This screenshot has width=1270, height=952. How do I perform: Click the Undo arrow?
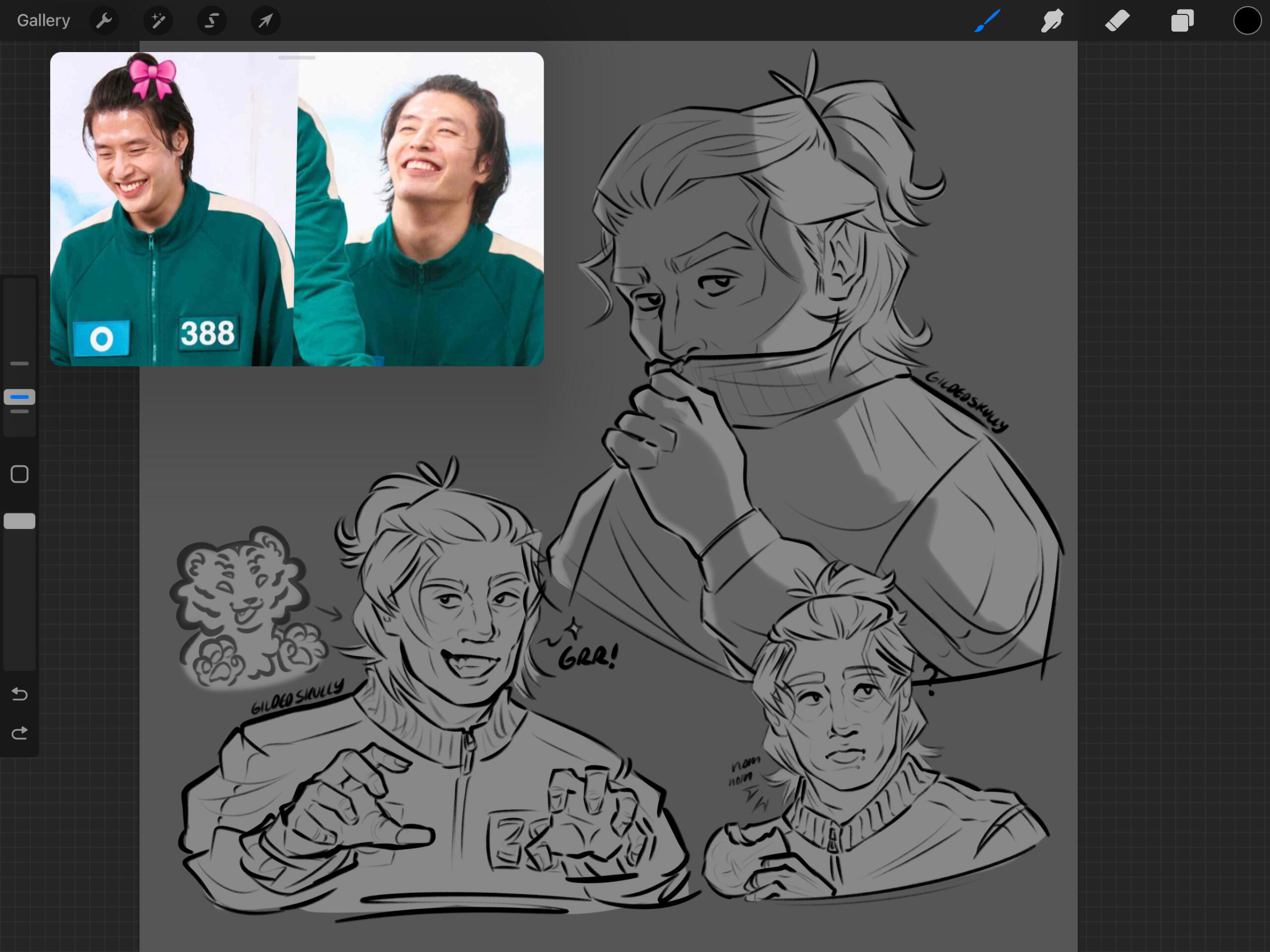[19, 694]
